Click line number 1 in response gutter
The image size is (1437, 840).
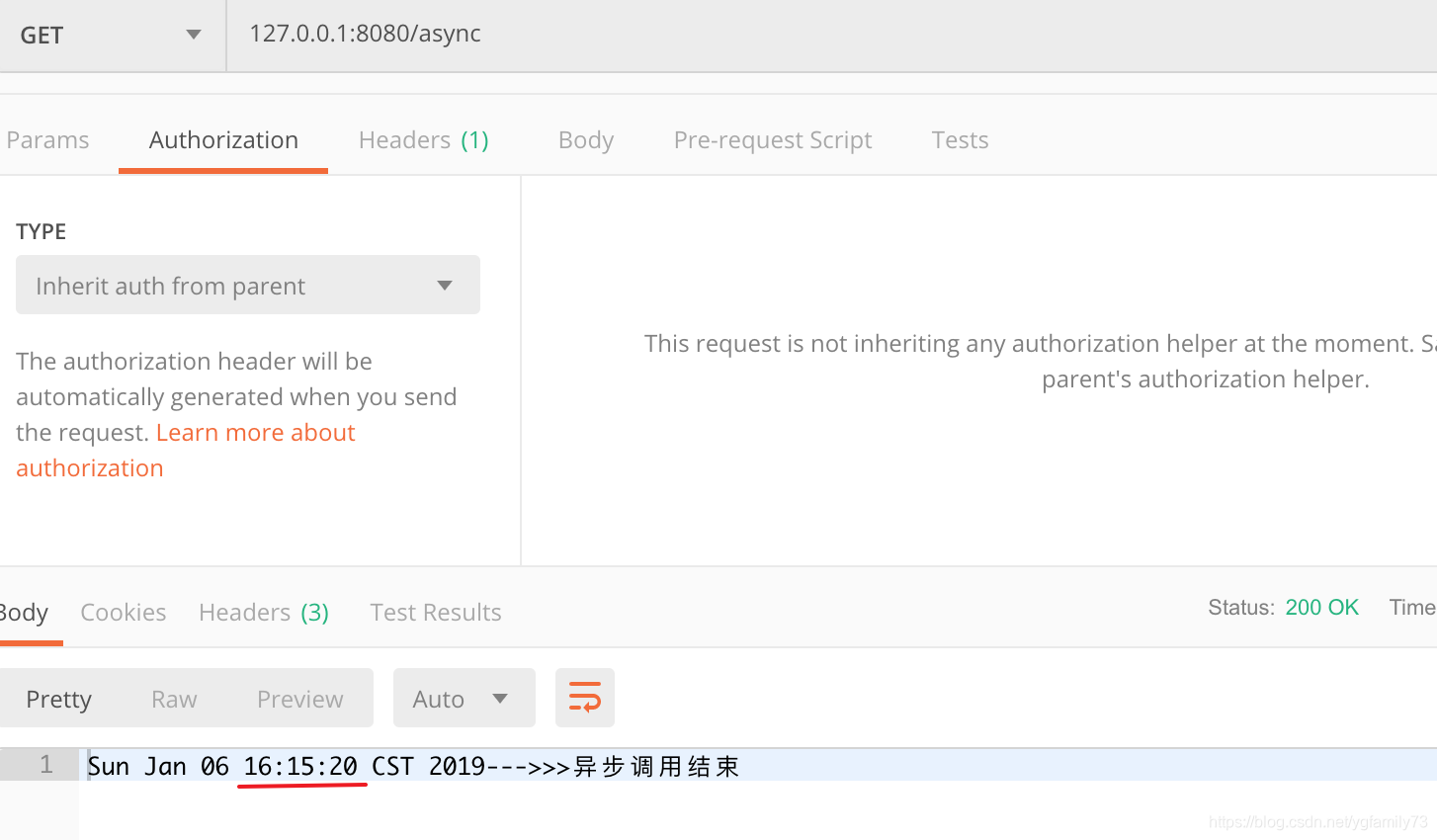point(45,765)
